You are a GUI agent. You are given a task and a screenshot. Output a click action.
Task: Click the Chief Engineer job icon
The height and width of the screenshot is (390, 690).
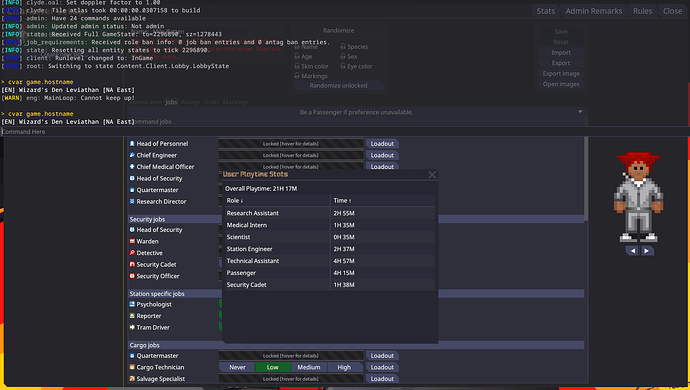(x=132, y=155)
